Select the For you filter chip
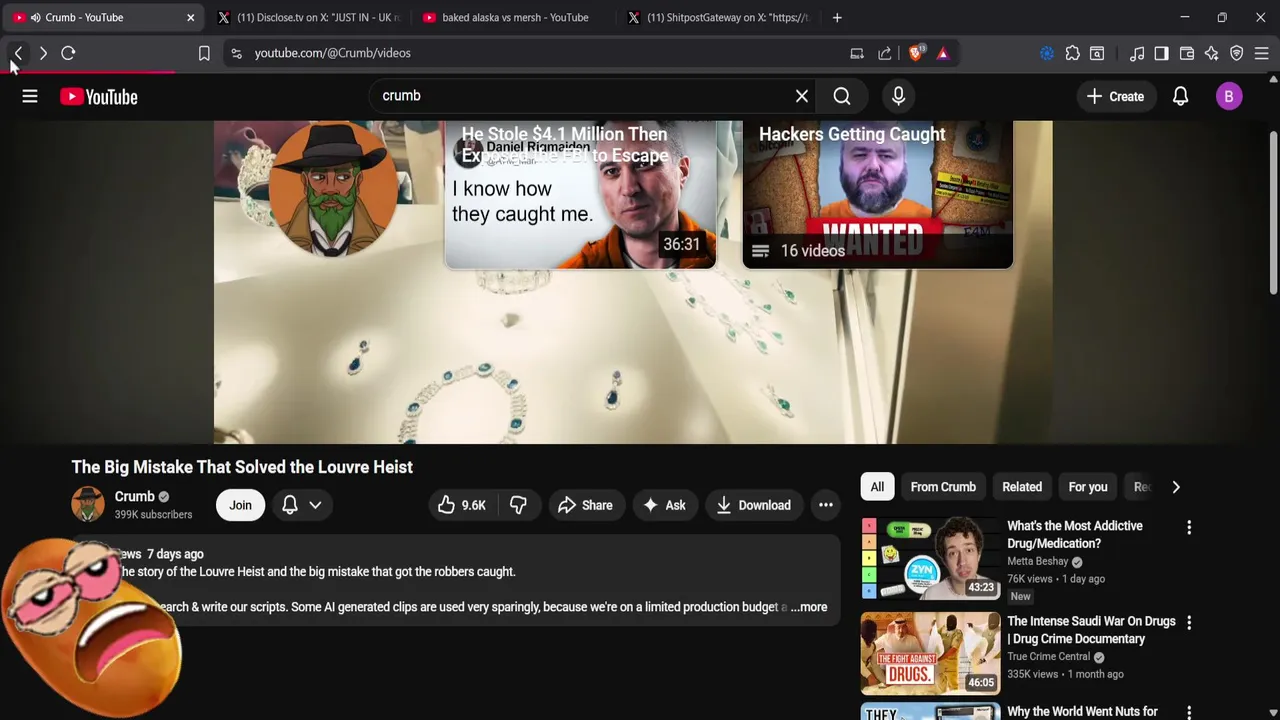The image size is (1280, 720). click(1088, 487)
